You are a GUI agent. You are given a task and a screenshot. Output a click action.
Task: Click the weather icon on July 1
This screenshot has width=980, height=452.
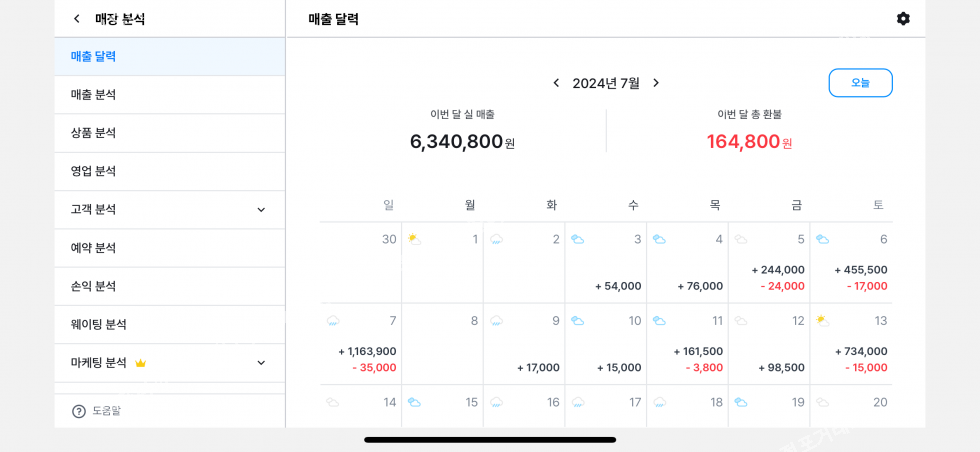point(414,239)
